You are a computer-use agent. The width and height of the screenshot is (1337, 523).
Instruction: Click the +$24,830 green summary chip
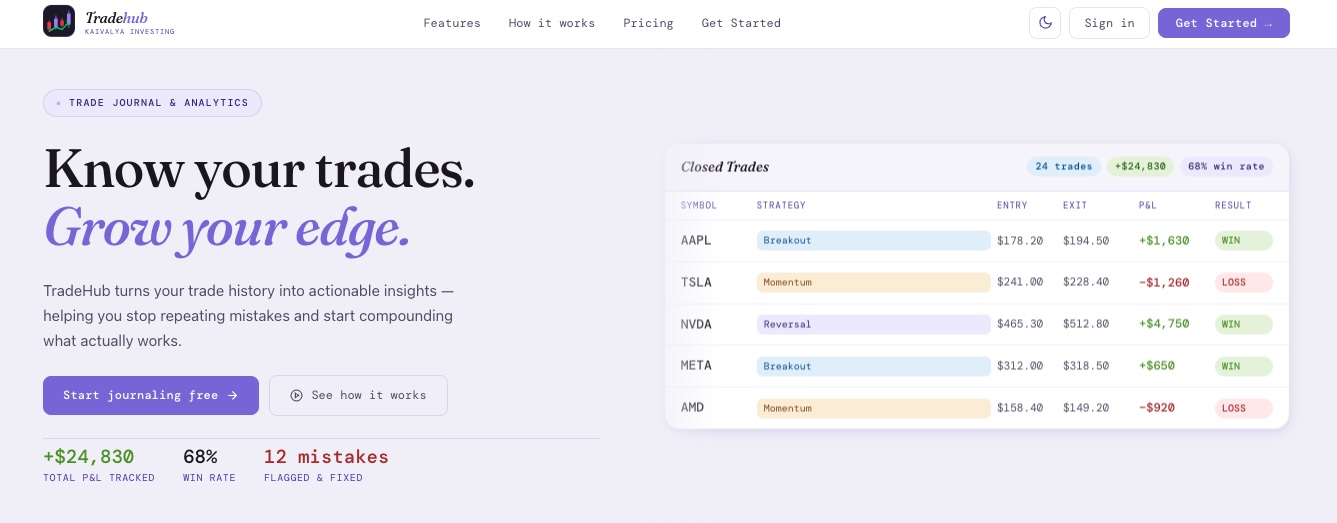click(x=1141, y=166)
